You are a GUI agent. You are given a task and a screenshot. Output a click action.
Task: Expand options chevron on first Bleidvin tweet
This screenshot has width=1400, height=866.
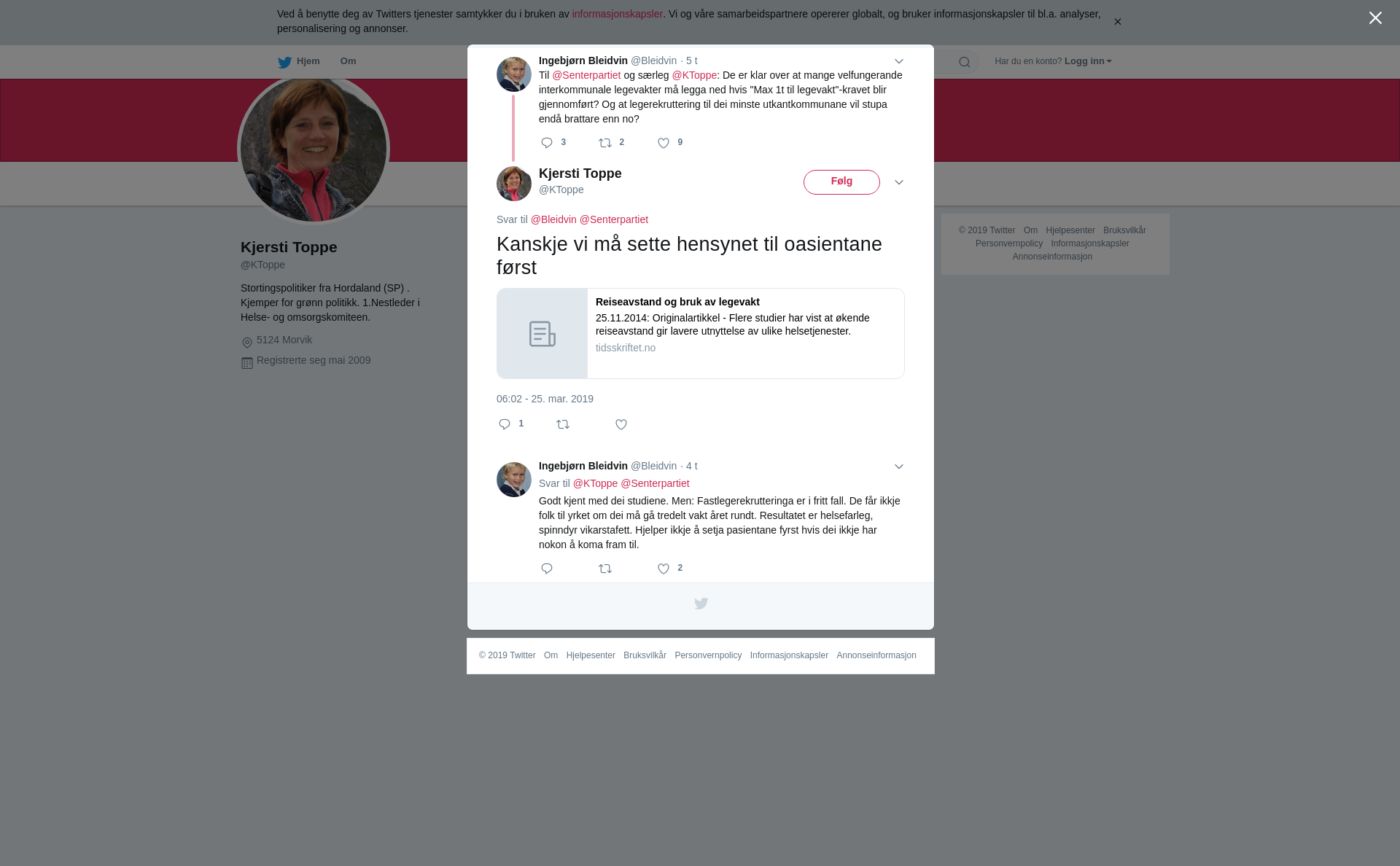point(898,61)
